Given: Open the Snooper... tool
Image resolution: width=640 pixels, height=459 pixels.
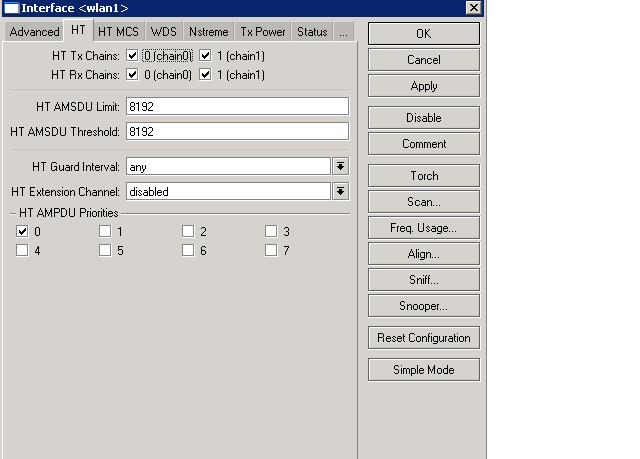Looking at the screenshot, I should click(424, 306).
